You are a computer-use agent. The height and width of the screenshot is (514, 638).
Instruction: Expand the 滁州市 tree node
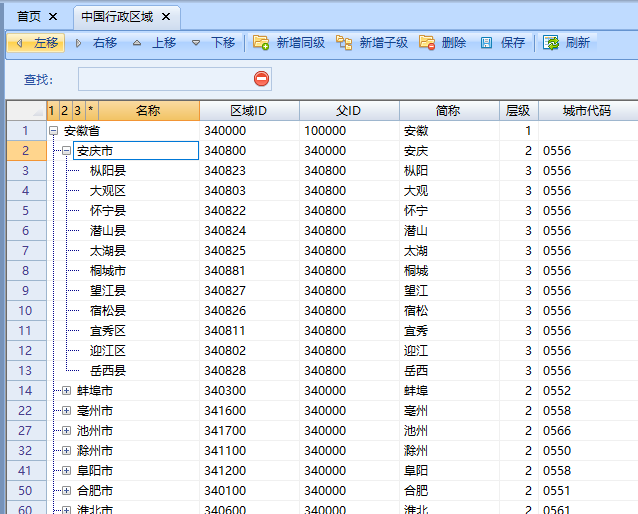point(66,451)
